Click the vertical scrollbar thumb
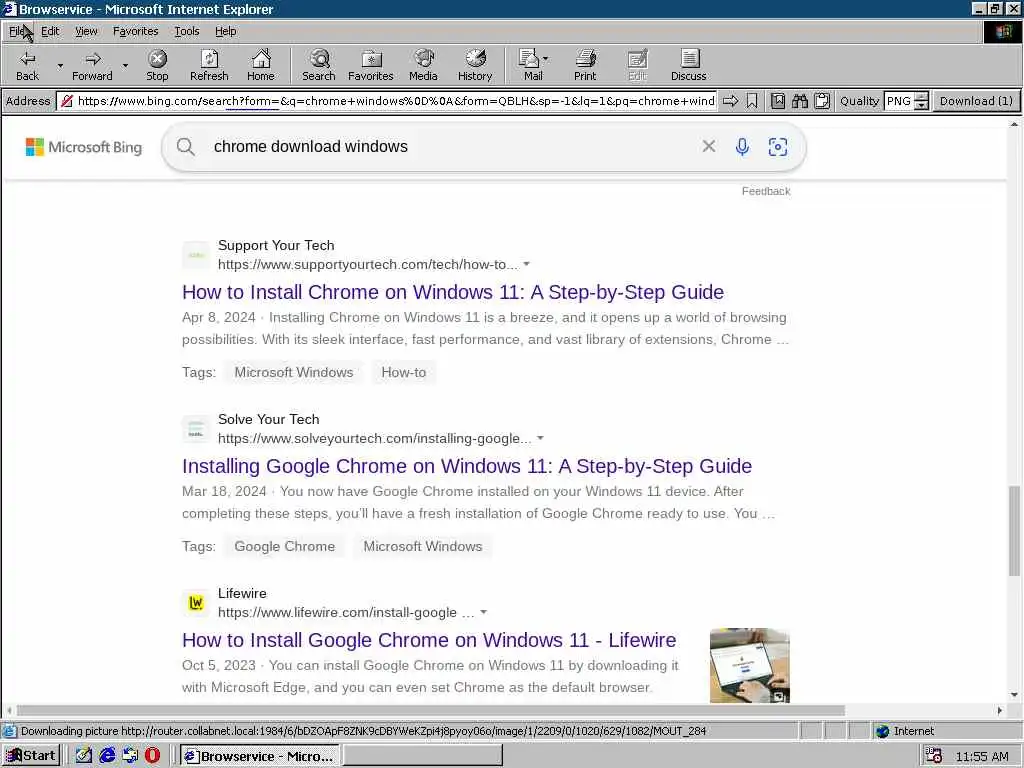 click(x=1014, y=531)
